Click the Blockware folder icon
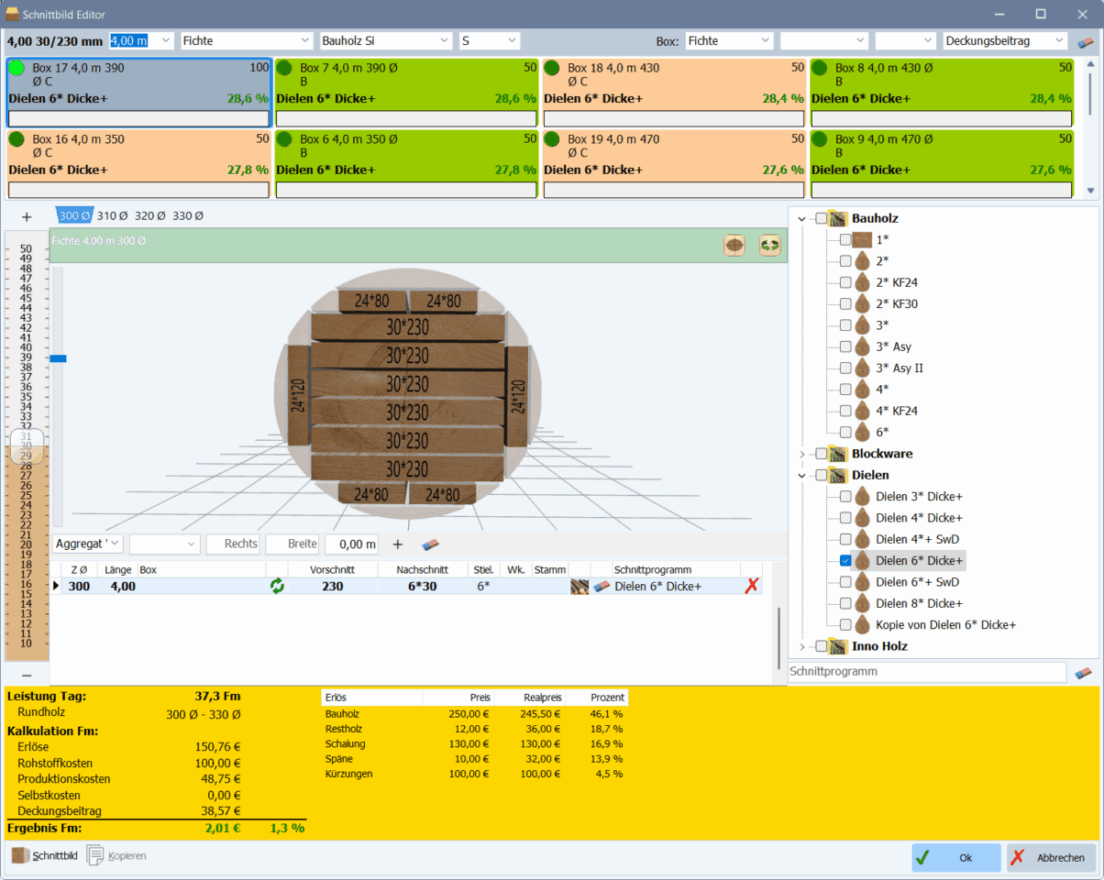The image size is (1104, 880). pyautogui.click(x=838, y=453)
